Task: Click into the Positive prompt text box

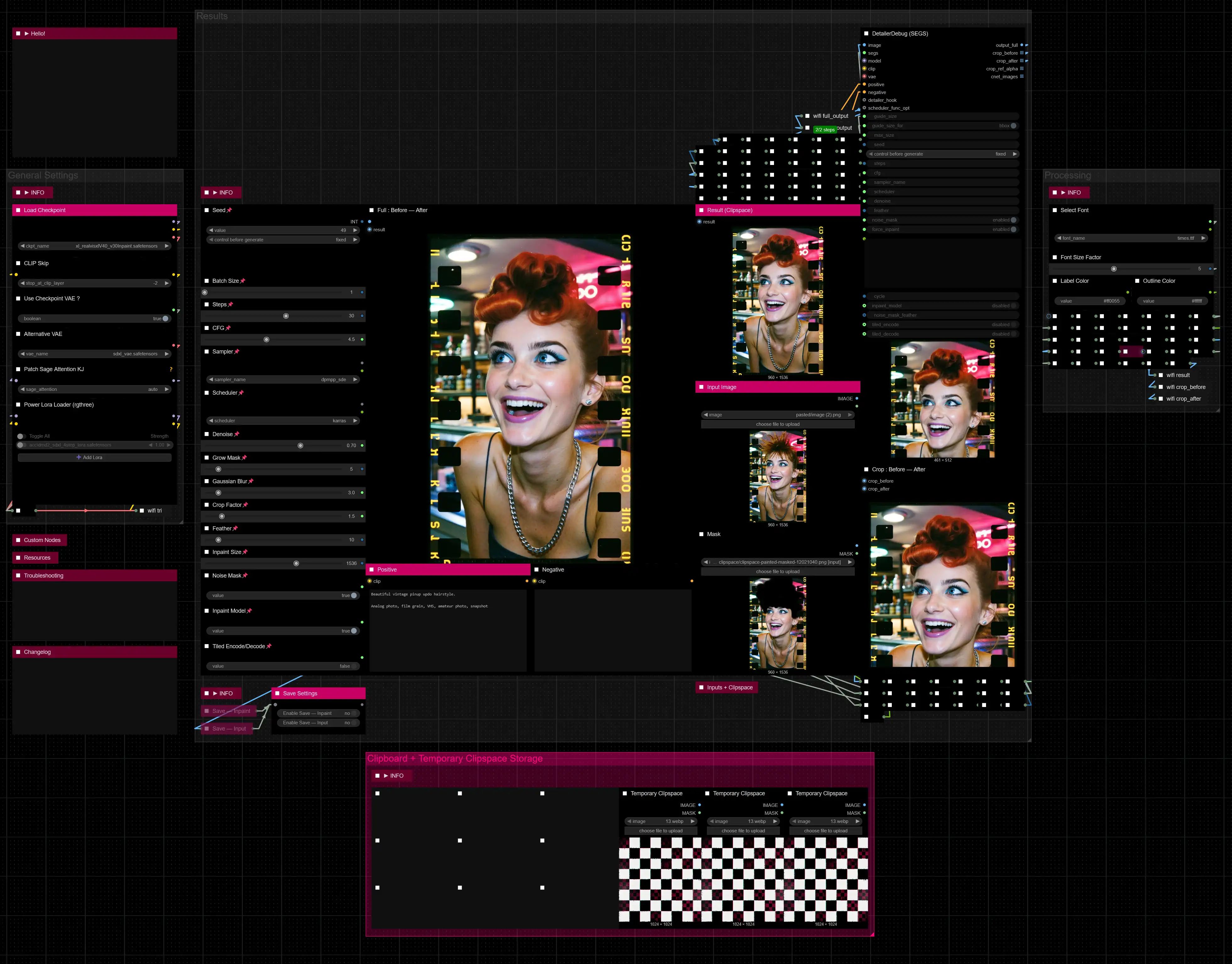Action: pyautogui.click(x=447, y=629)
